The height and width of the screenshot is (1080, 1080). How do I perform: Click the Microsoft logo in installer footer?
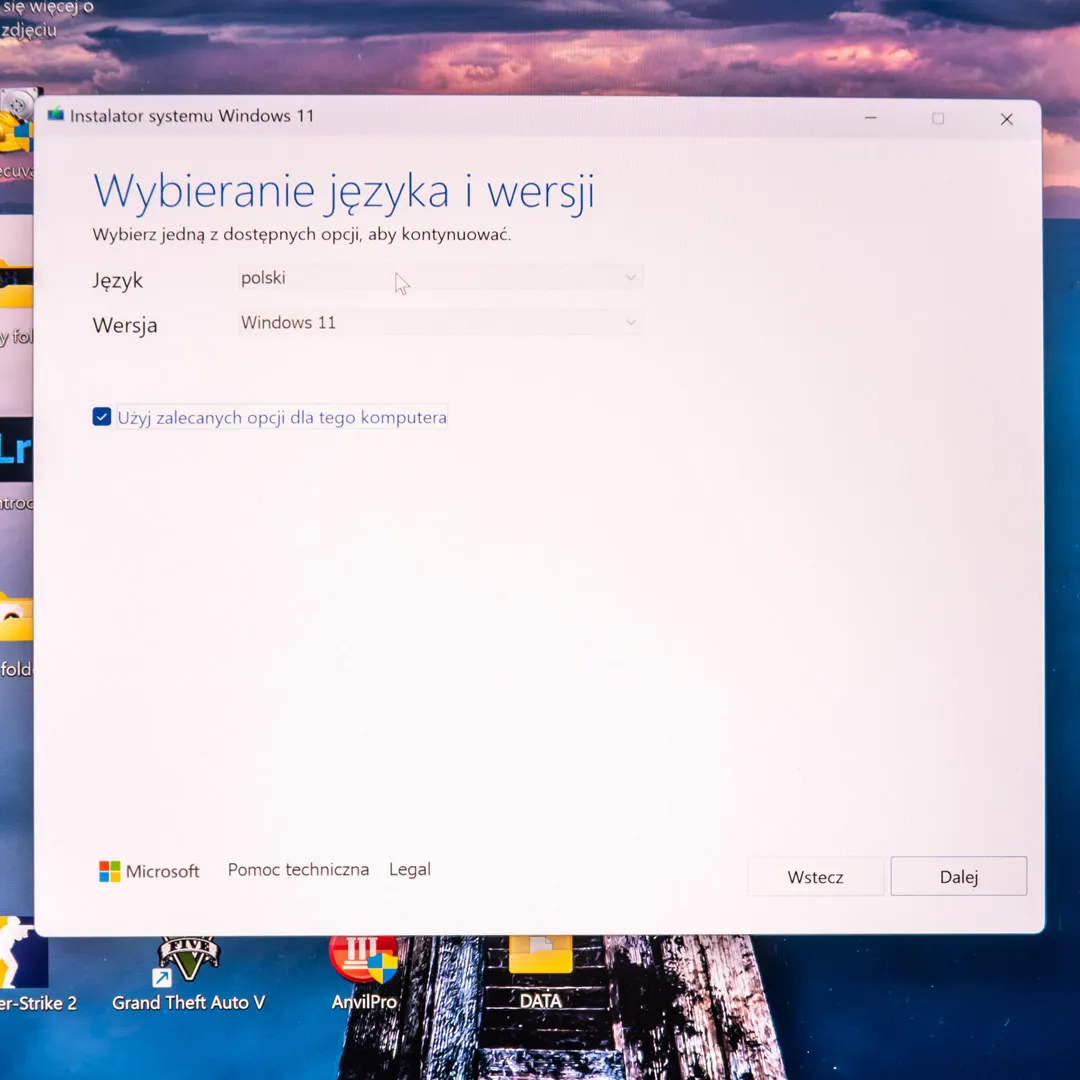pos(149,871)
